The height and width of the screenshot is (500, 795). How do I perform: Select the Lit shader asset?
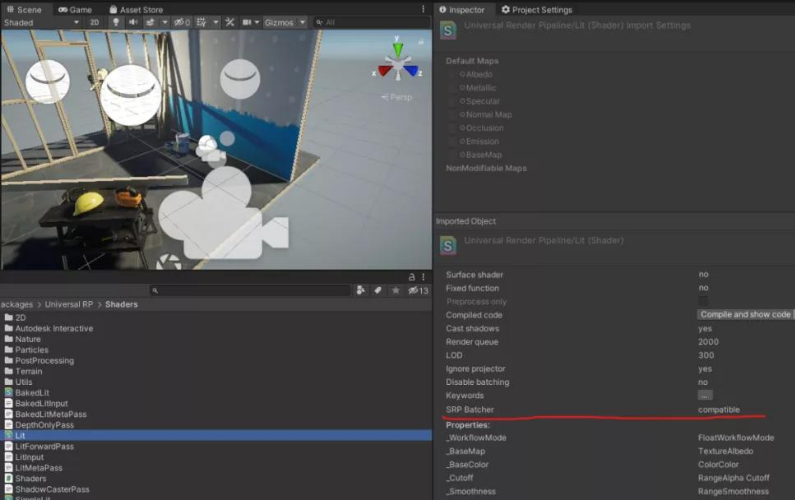click(216, 435)
